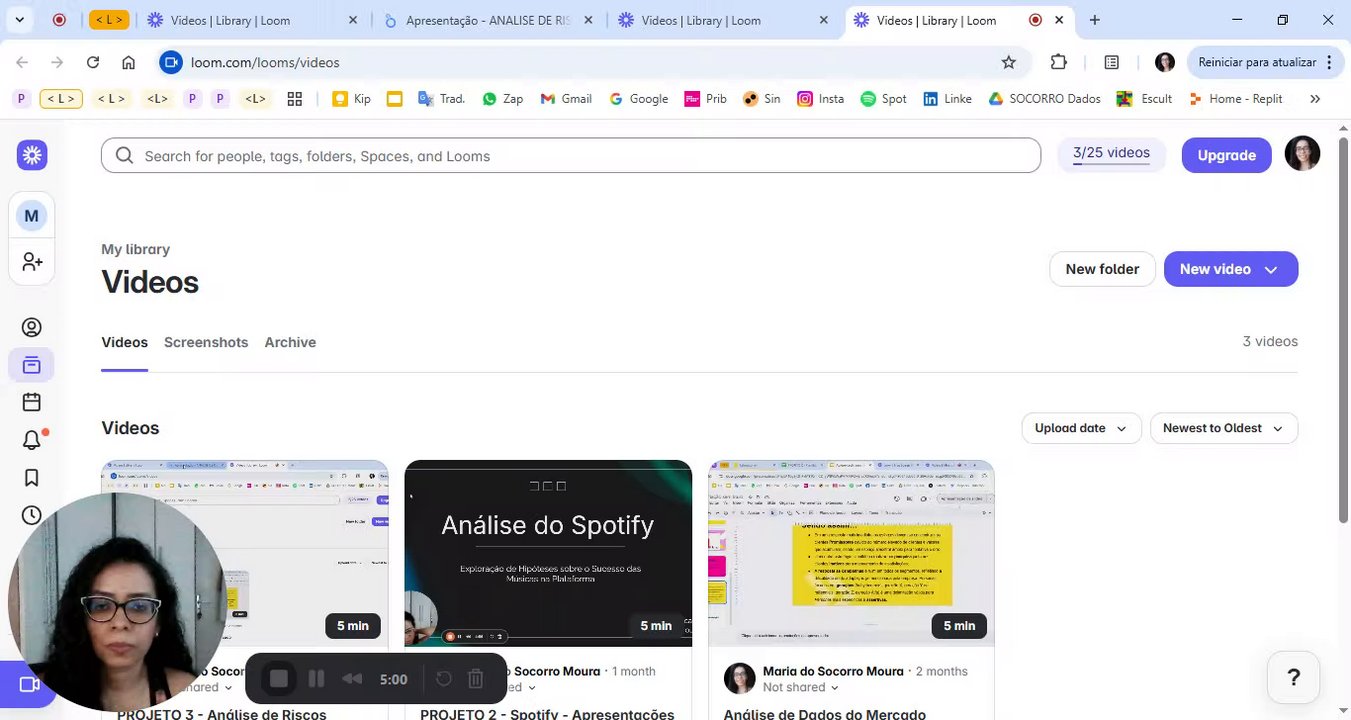Open the help question mark button
1351x720 pixels.
click(x=1293, y=677)
